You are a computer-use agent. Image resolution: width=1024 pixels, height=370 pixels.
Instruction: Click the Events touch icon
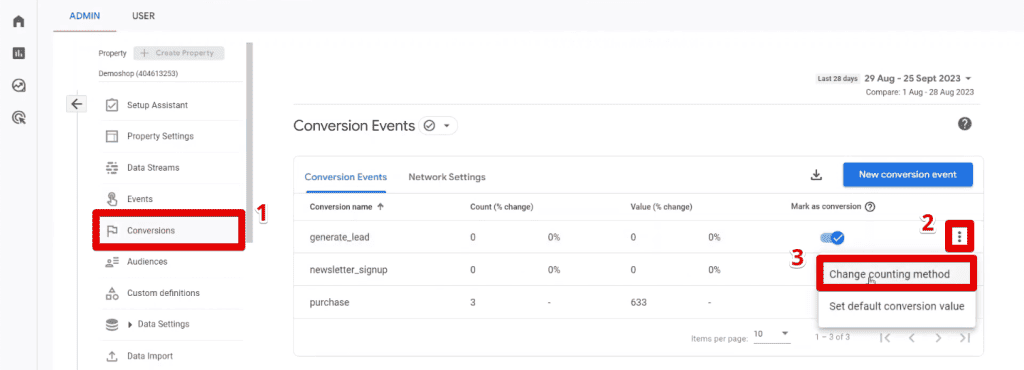click(x=112, y=199)
